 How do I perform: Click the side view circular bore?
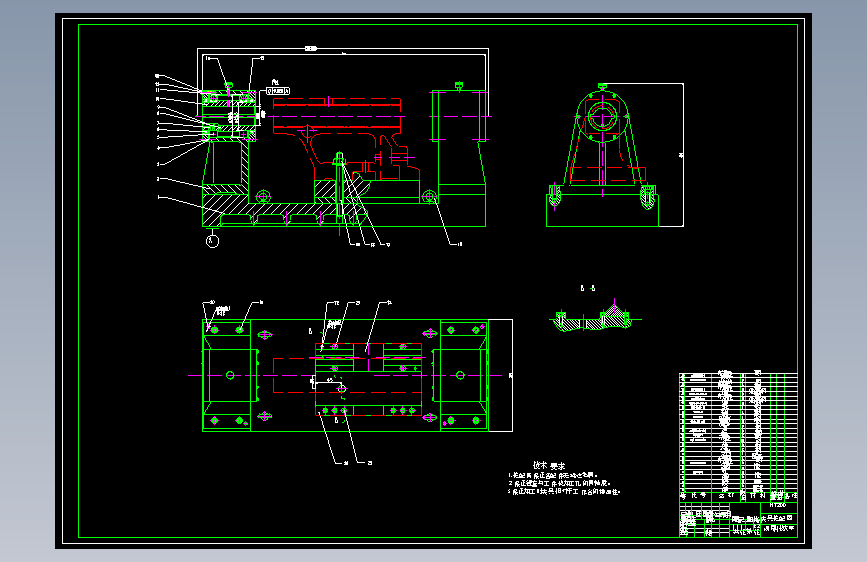pos(602,117)
